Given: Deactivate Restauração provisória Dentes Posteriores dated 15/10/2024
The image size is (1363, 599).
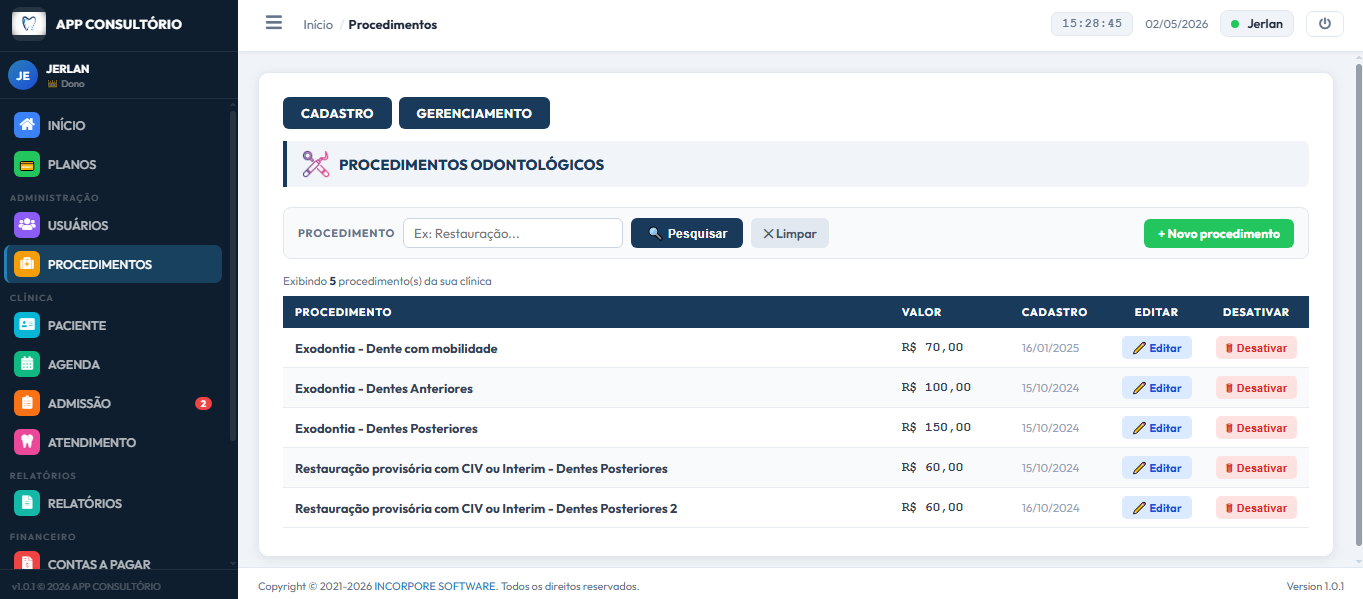Looking at the screenshot, I should pyautogui.click(x=1256, y=468).
